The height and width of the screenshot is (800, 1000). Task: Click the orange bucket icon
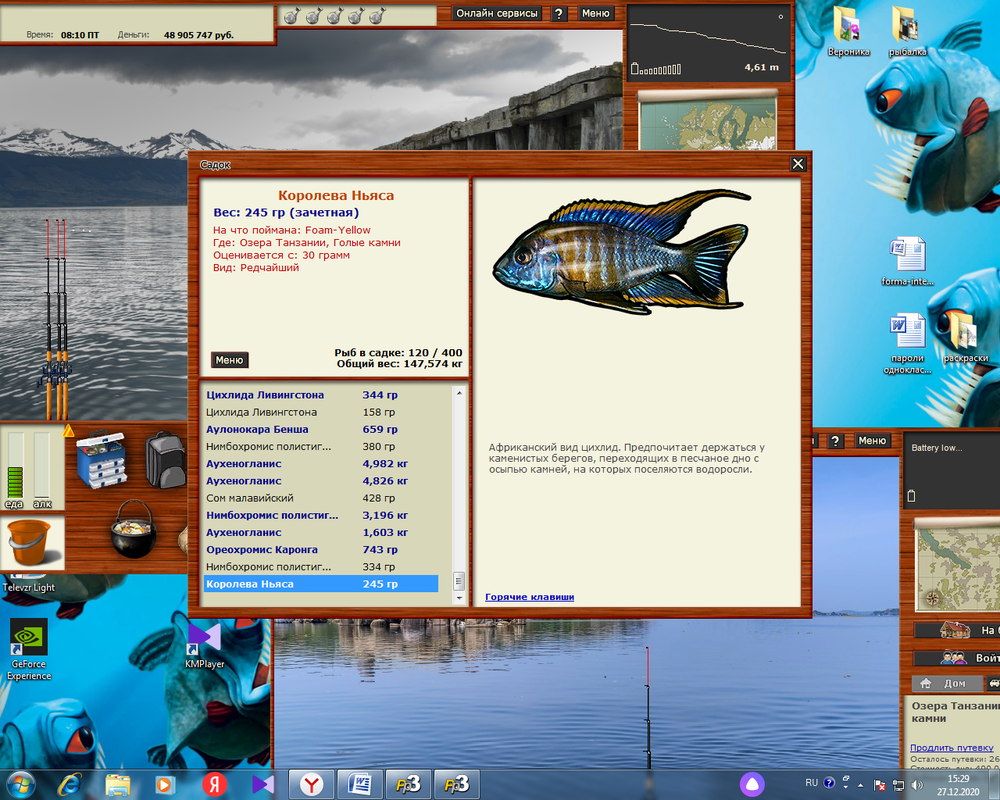tap(29, 543)
